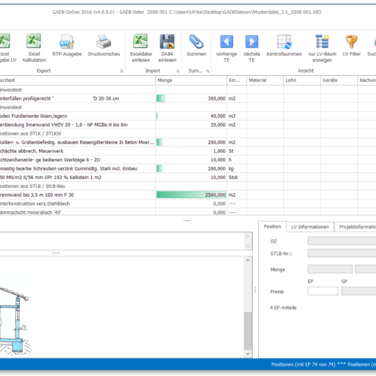
Task: Click the text box scroll down arrow
Action: coord(248,246)
